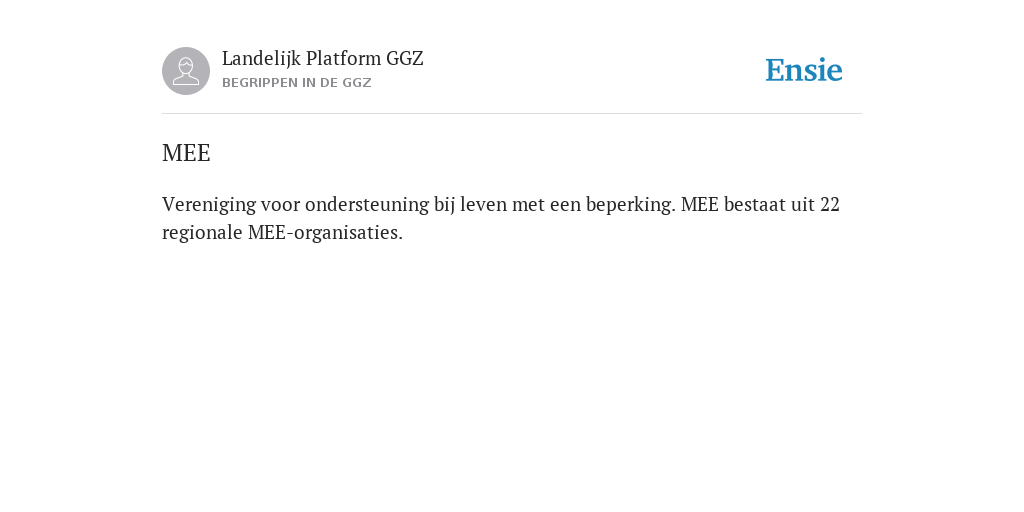The width and height of the screenshot is (1024, 512).
Task: Click the MEE heading title
Action: click(x=186, y=153)
